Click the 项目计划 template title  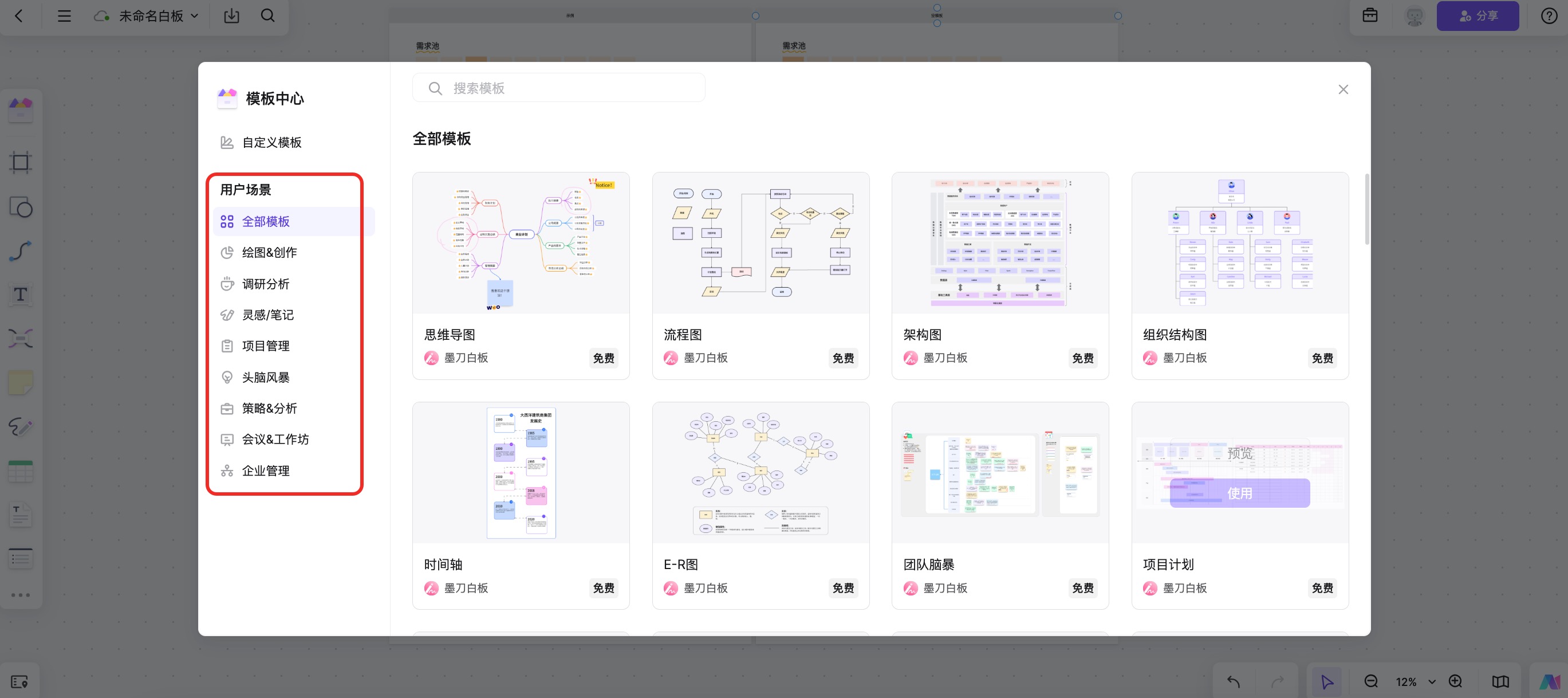point(1168,564)
